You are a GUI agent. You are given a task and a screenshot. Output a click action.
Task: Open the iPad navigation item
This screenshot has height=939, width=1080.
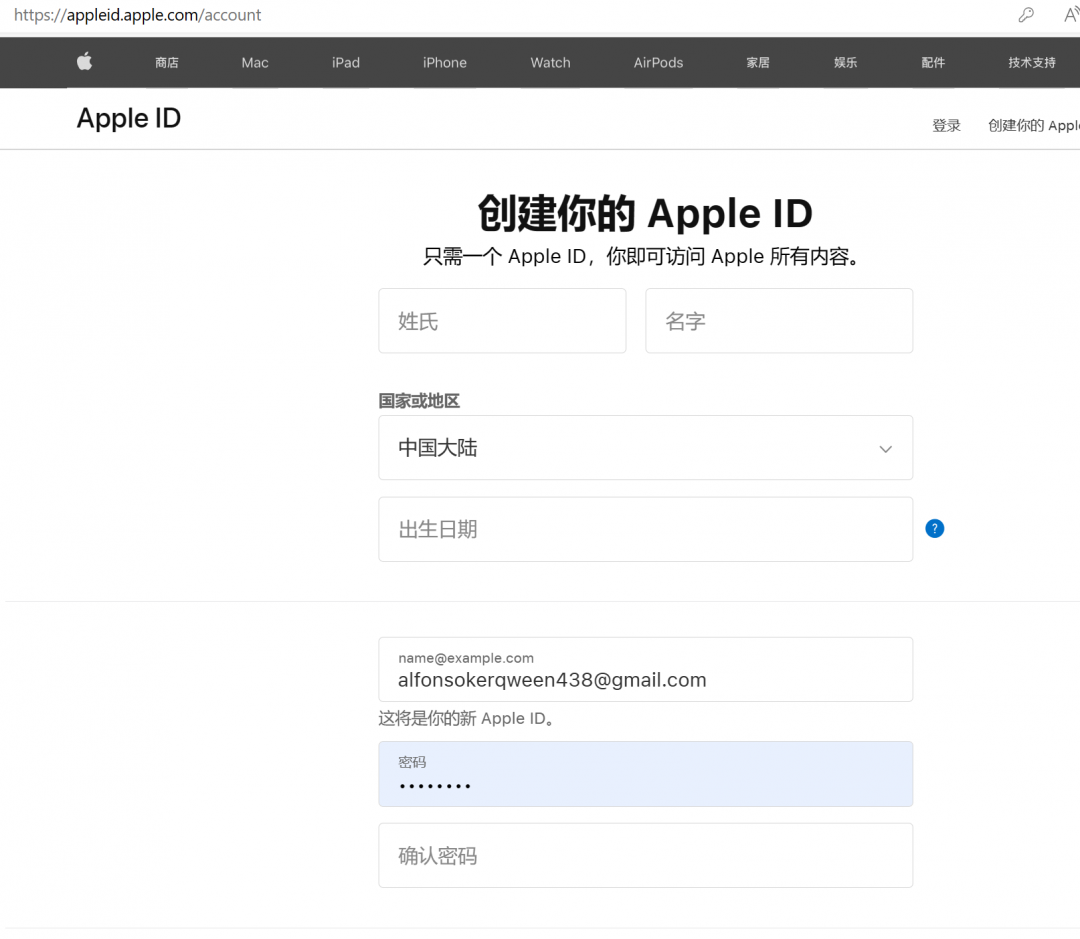point(345,62)
